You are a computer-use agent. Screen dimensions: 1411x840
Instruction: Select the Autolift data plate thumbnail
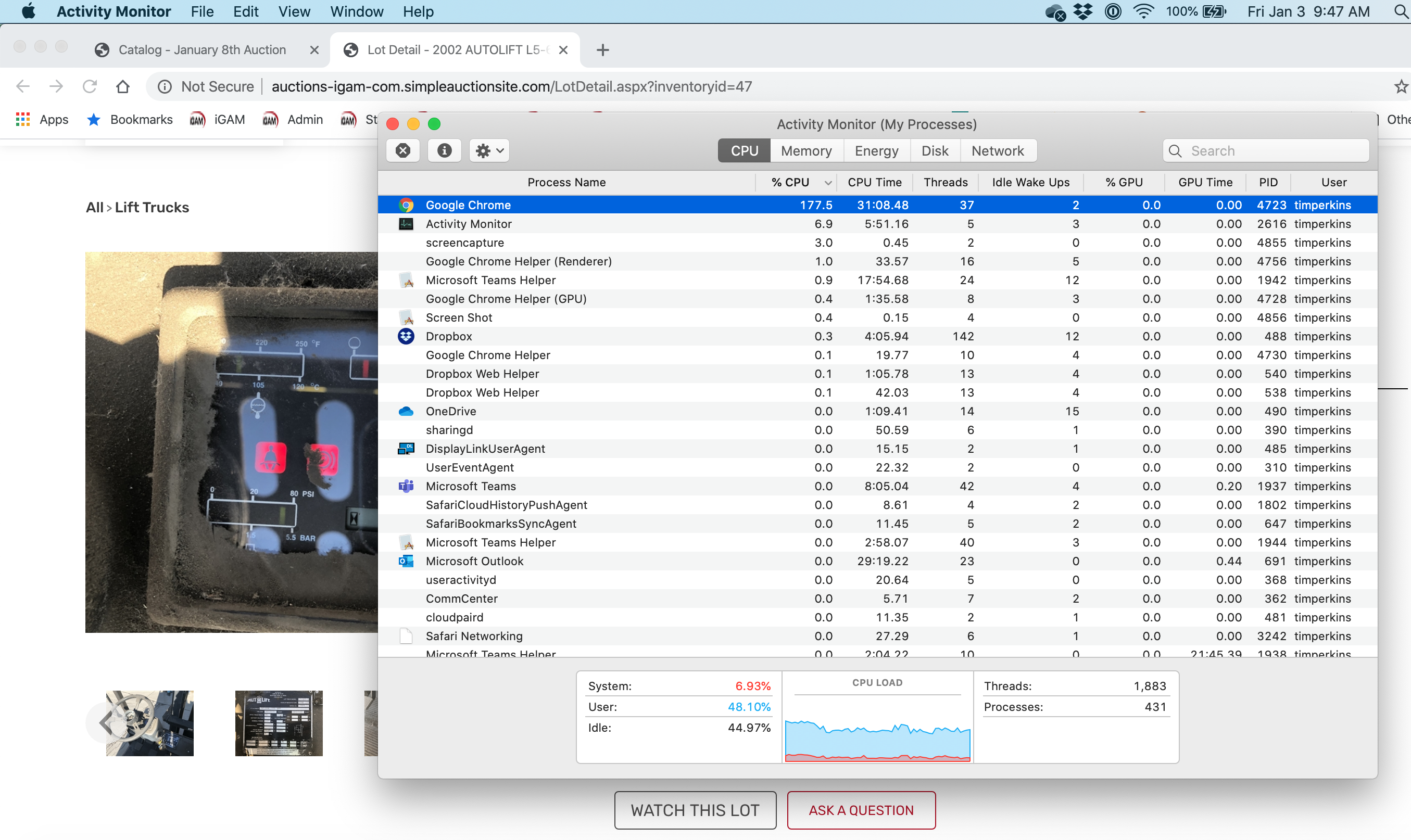tap(279, 723)
